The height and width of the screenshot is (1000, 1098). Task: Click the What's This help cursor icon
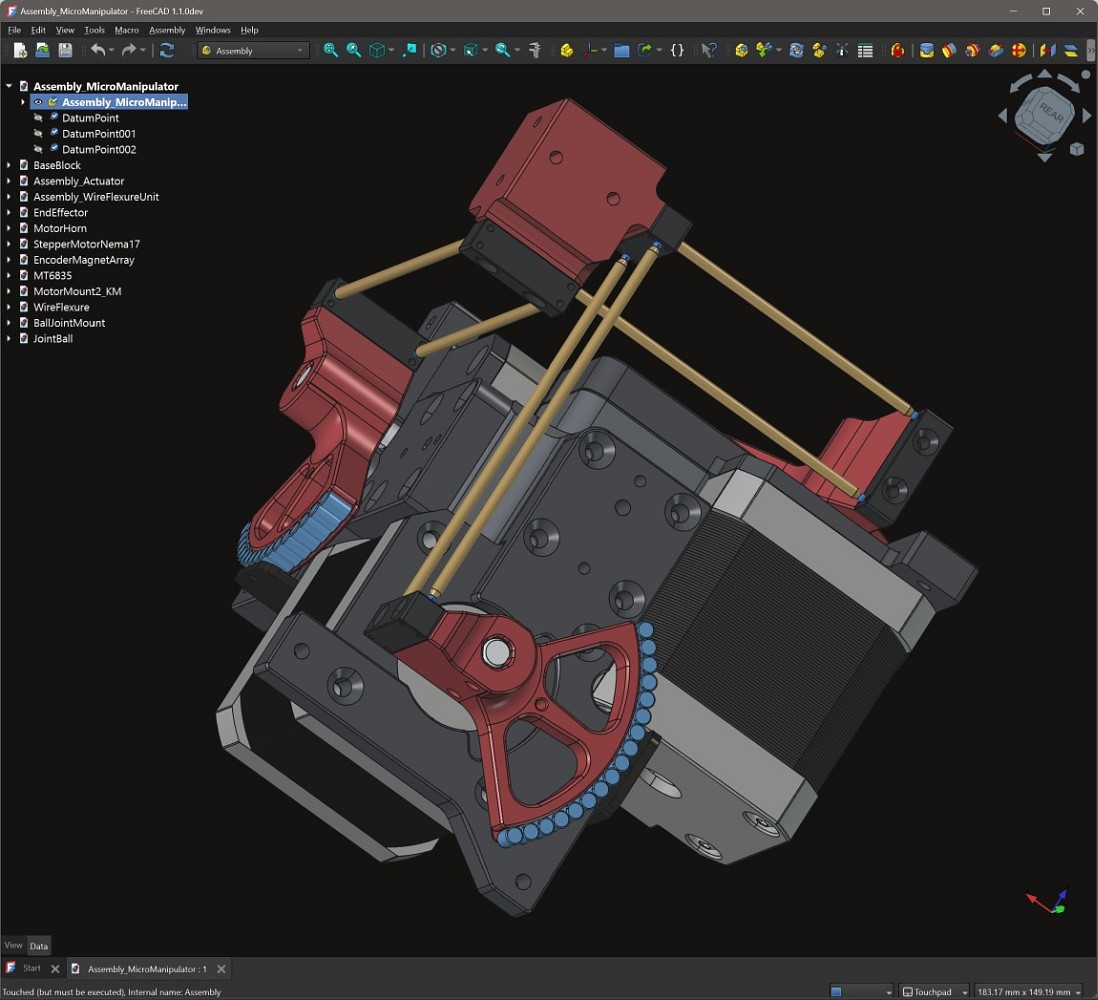pos(709,50)
